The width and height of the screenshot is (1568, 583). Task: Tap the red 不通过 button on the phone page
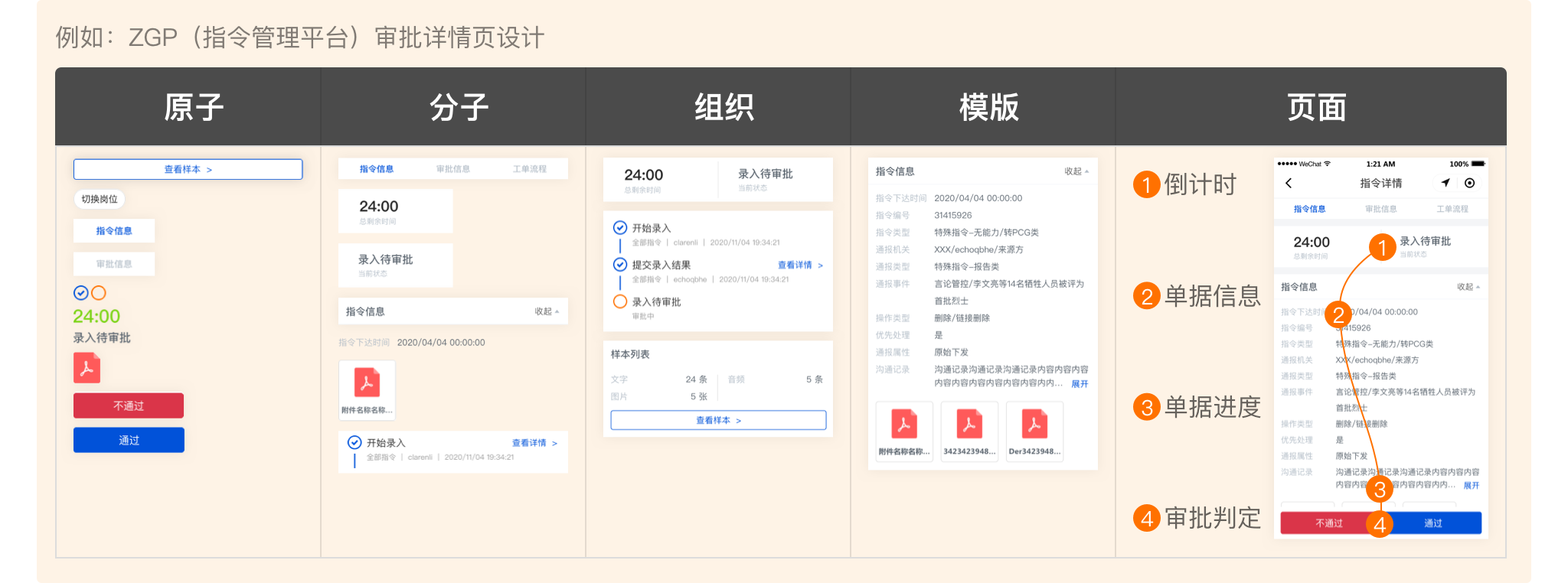click(x=1328, y=523)
